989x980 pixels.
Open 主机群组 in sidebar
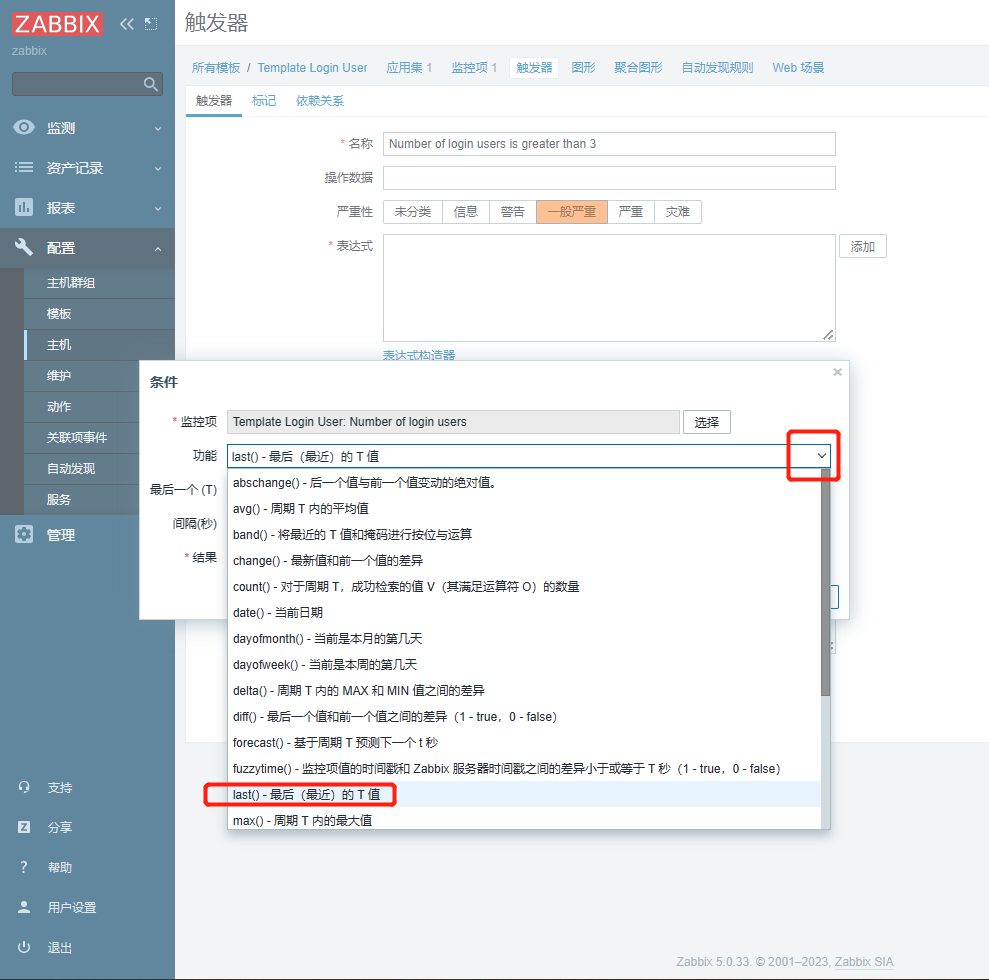coord(71,283)
